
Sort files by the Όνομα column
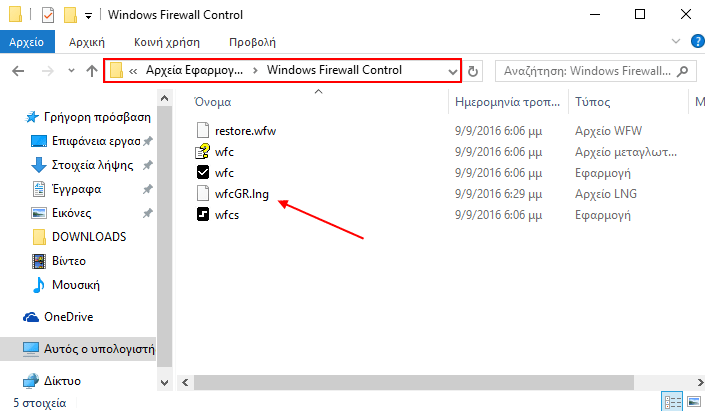[213, 102]
